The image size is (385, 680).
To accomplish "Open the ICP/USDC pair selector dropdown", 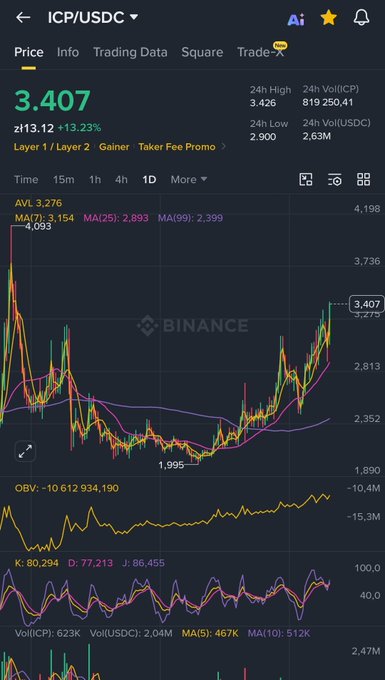I will (x=93, y=17).
